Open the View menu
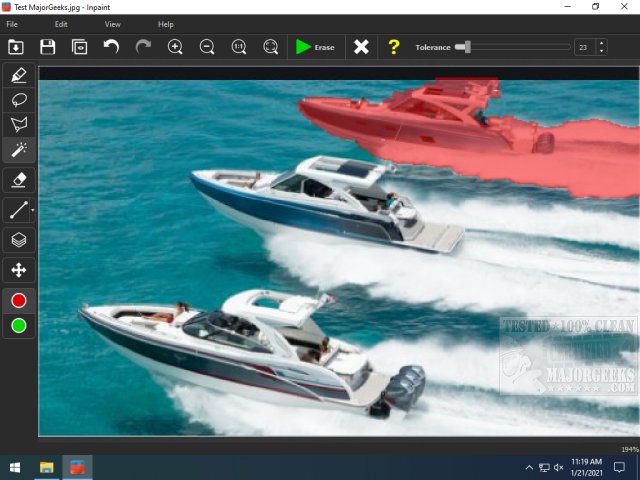This screenshot has width=640, height=480. pyautogui.click(x=113, y=24)
